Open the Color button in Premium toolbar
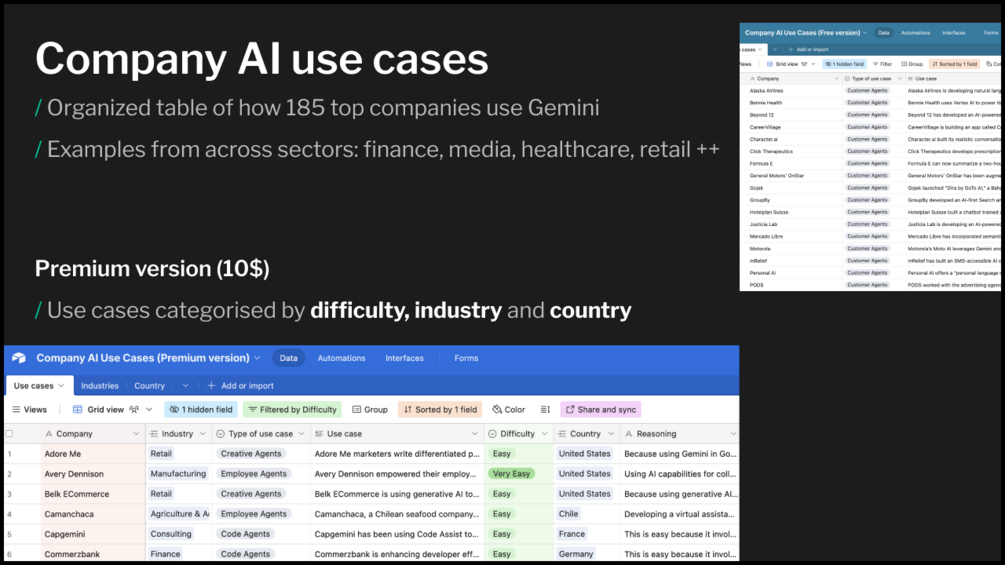Image resolution: width=1005 pixels, height=565 pixels. (508, 409)
